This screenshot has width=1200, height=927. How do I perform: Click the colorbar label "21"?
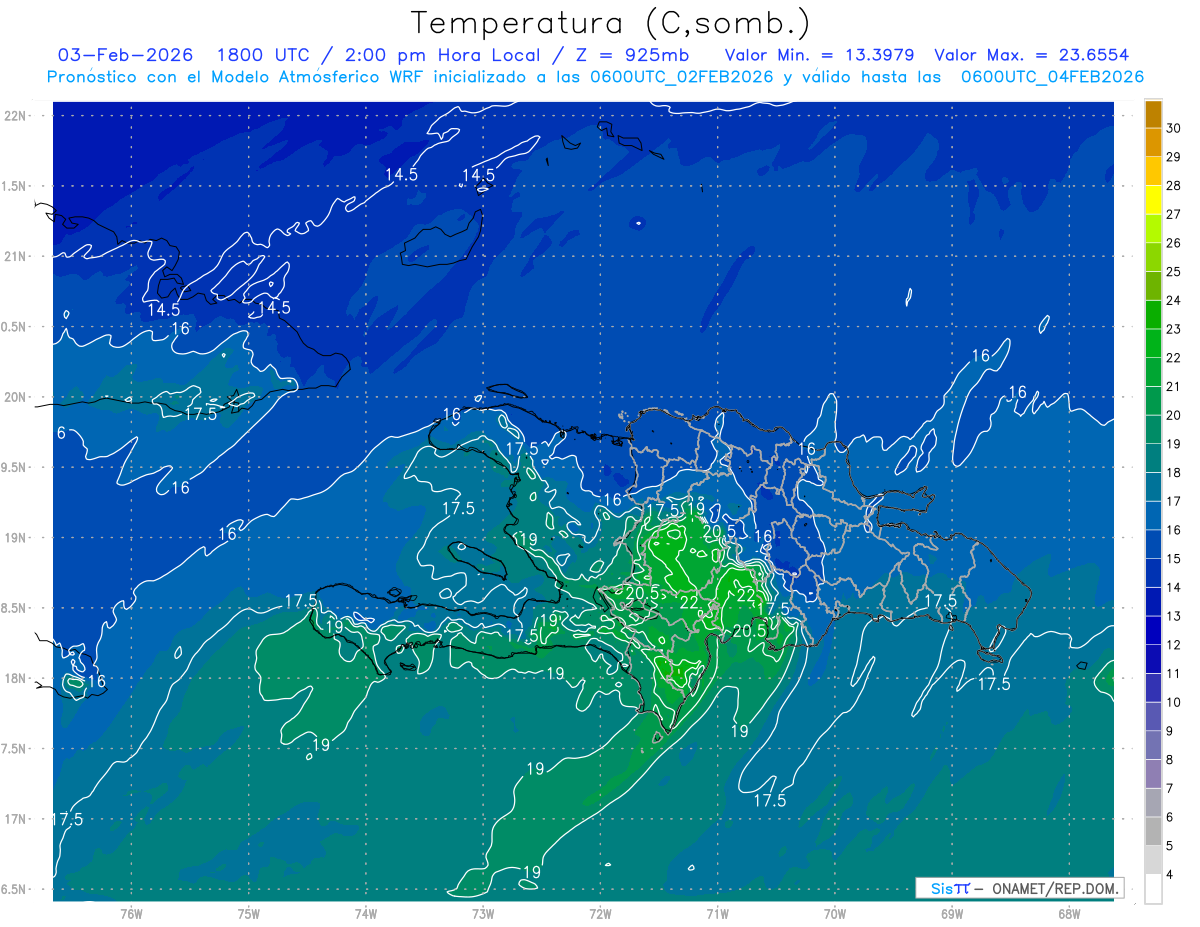[x=1174, y=387]
